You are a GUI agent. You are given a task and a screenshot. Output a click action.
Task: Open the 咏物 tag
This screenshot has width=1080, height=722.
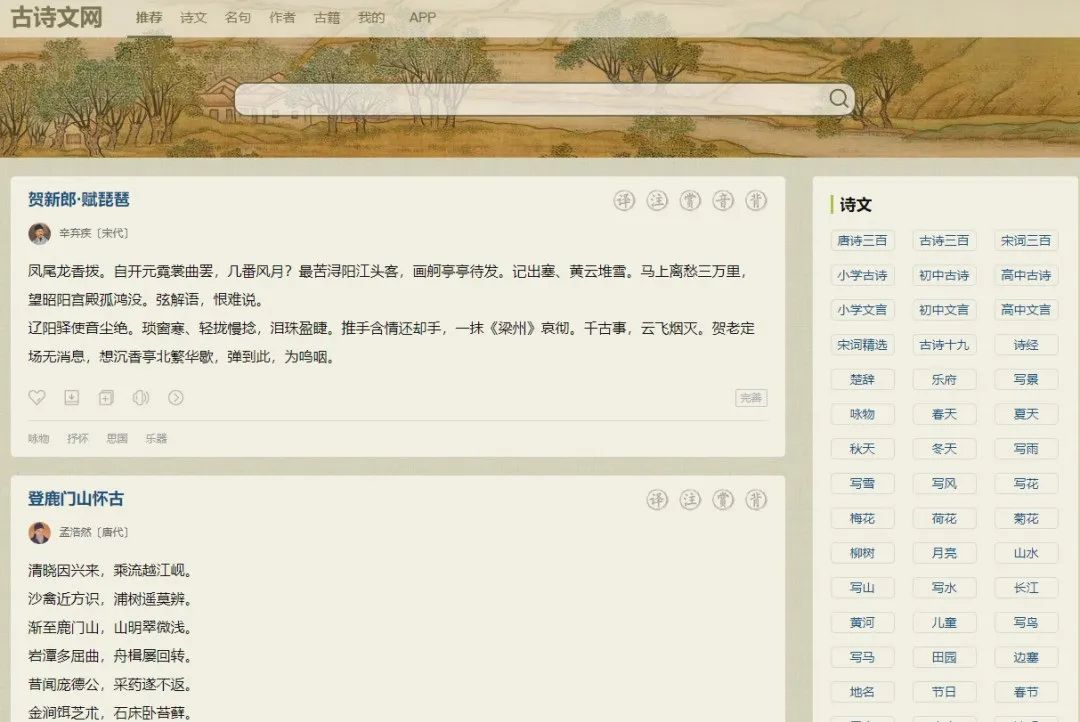[39, 438]
